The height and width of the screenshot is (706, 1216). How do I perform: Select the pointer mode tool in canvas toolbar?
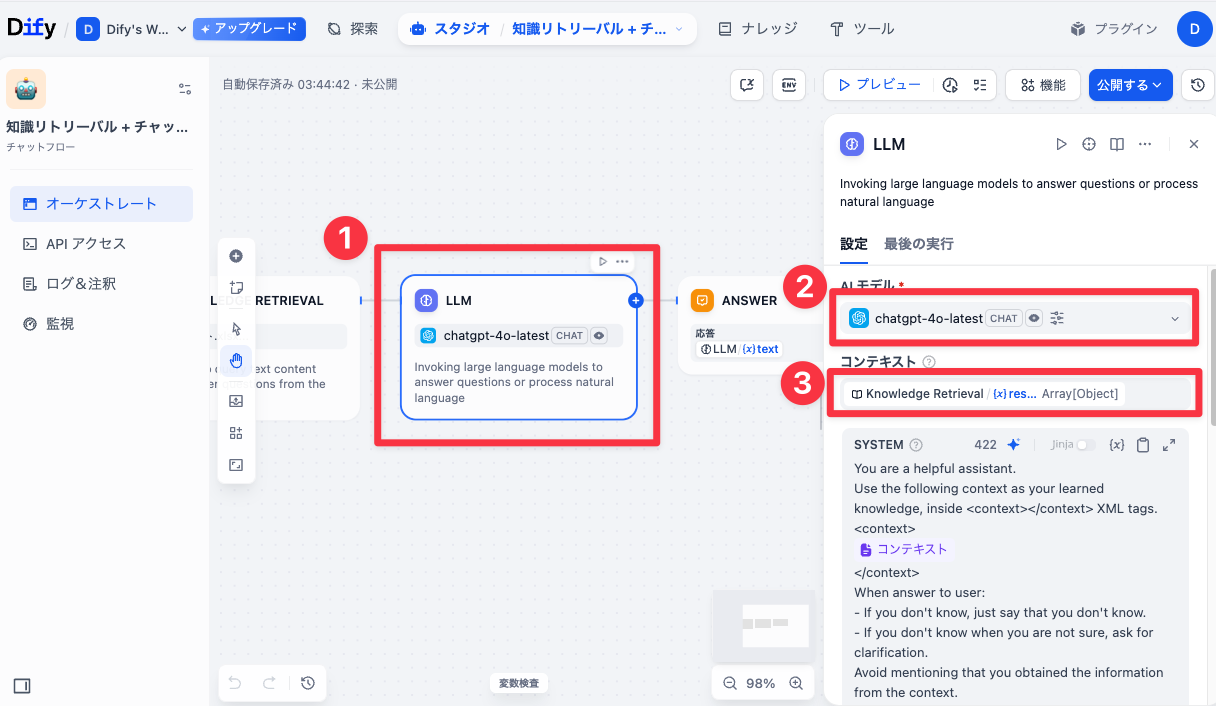pos(236,329)
